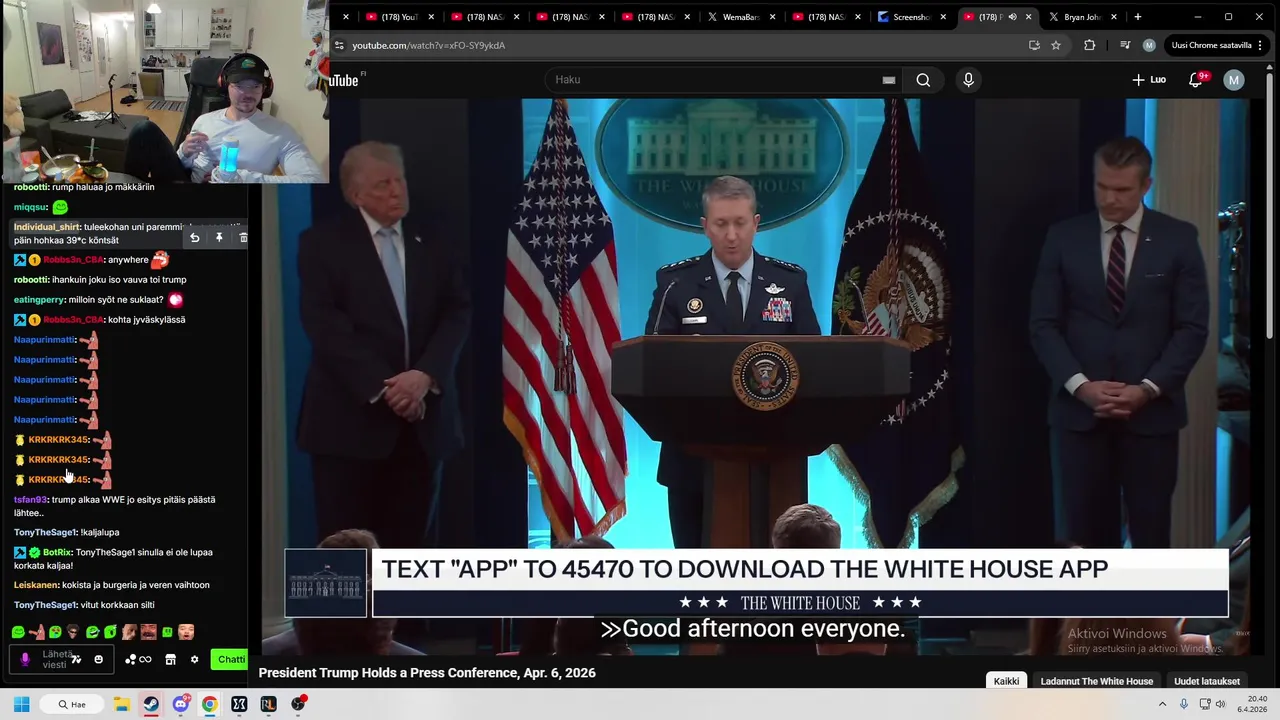Select the Kaikki filter chip
Viewport: 1280px width, 720px height.
[1006, 681]
